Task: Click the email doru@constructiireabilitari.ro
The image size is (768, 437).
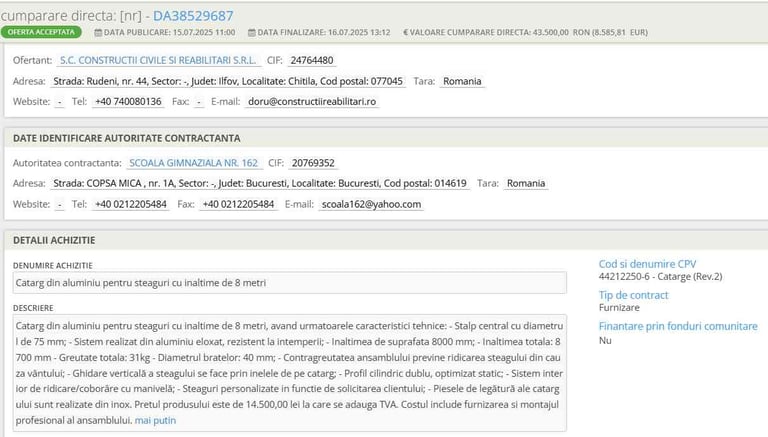Action: pos(312,101)
